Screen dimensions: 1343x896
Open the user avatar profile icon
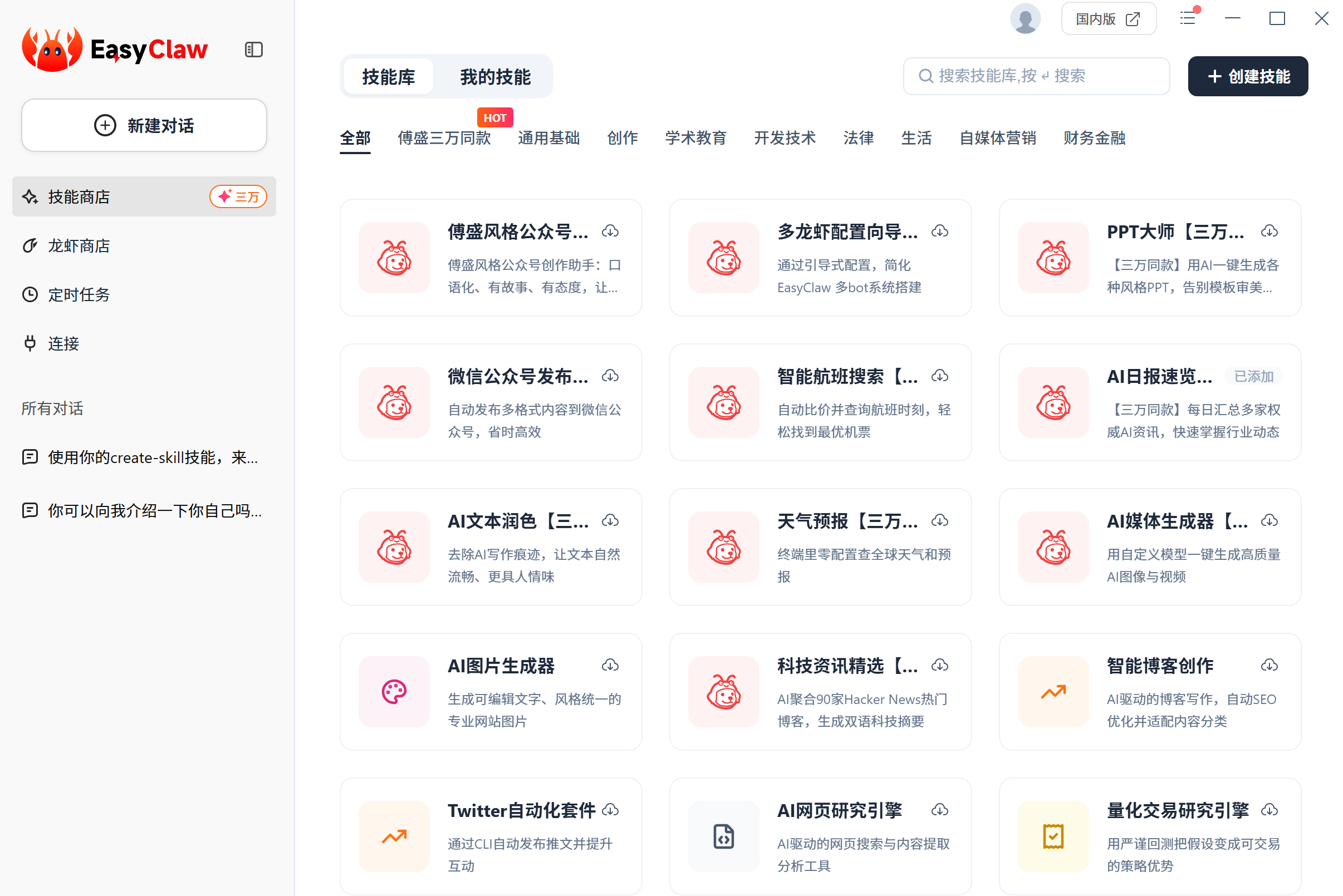point(1025,19)
